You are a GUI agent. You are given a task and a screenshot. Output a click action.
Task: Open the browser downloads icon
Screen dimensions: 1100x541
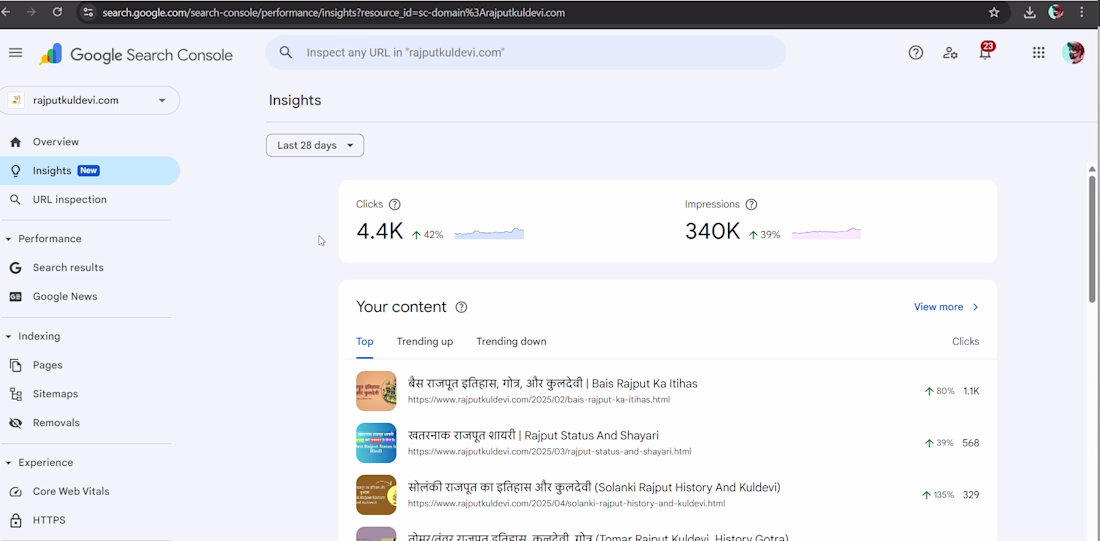pyautogui.click(x=1030, y=12)
